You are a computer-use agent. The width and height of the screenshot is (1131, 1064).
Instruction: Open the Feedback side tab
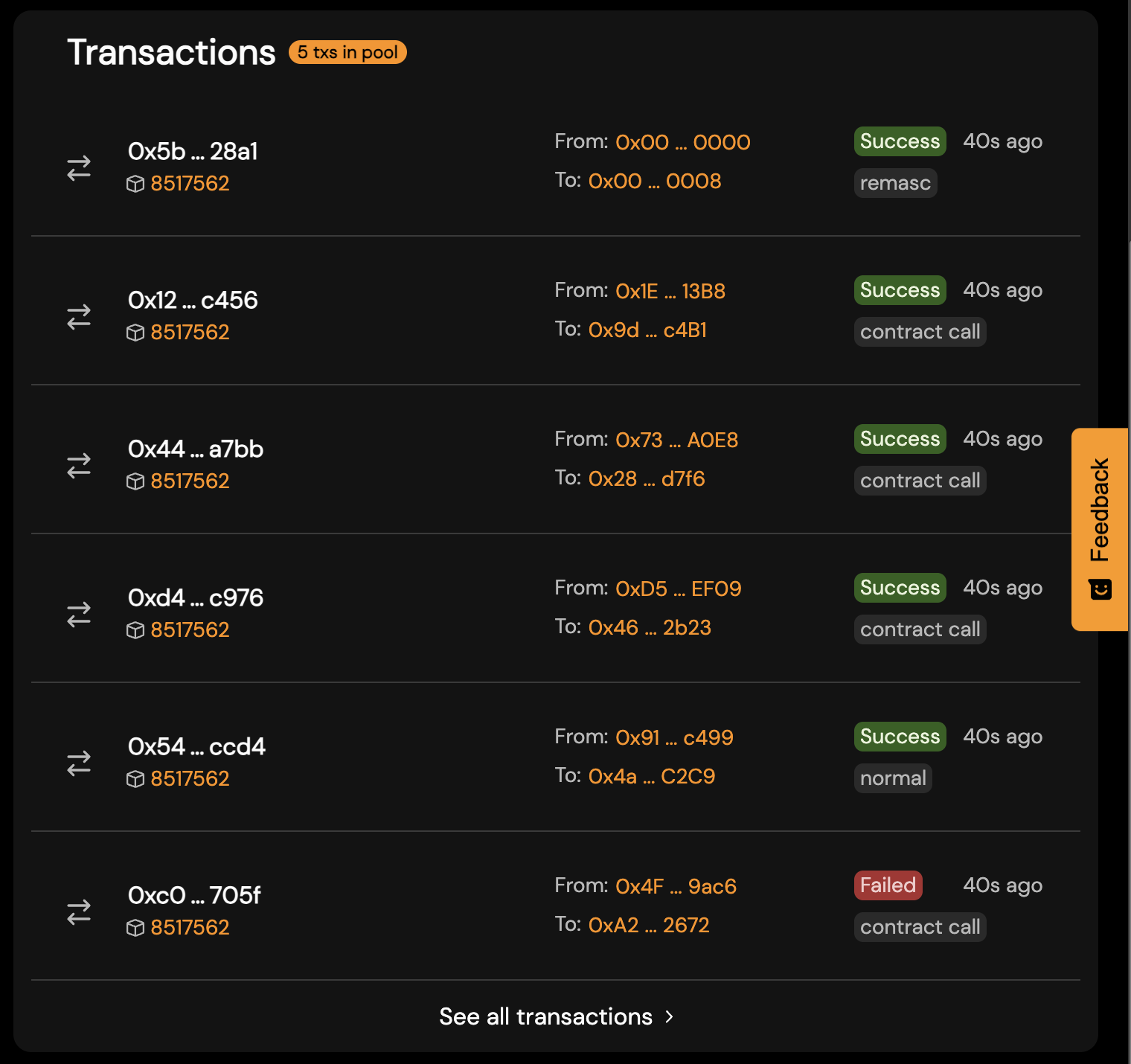click(1100, 513)
